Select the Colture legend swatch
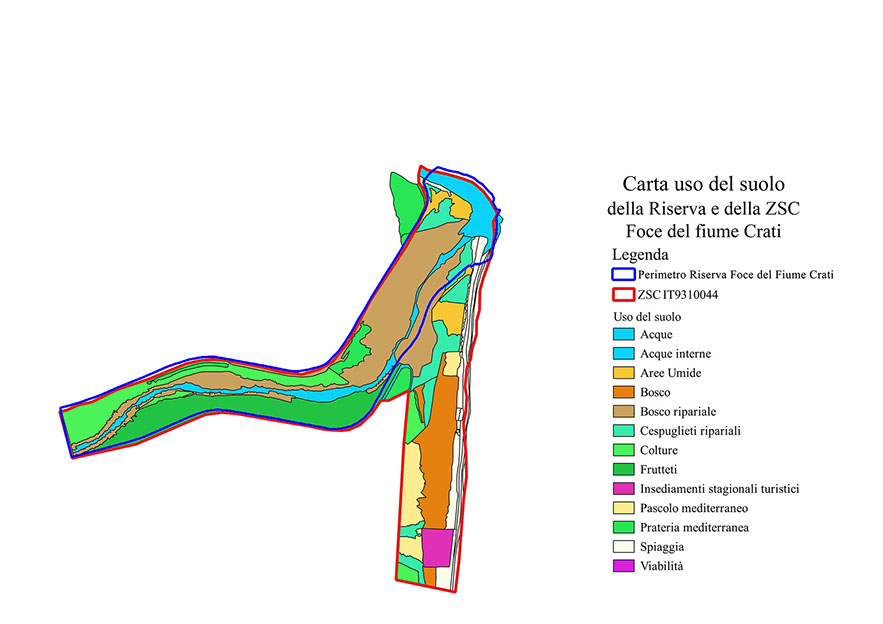Image resolution: width=883 pixels, height=624 pixels. coord(623,450)
